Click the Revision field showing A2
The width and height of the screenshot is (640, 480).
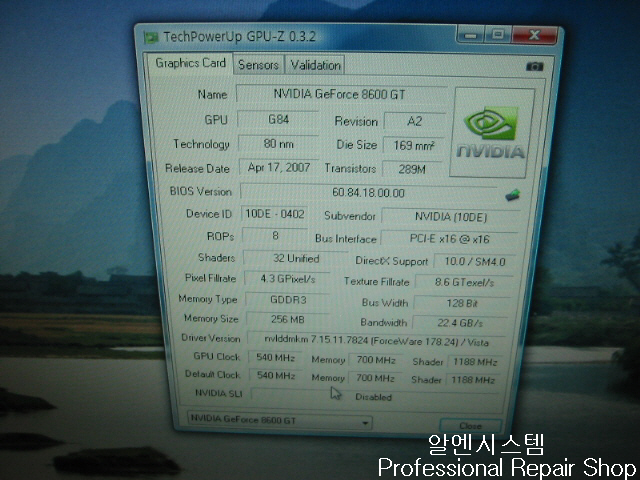click(x=414, y=121)
